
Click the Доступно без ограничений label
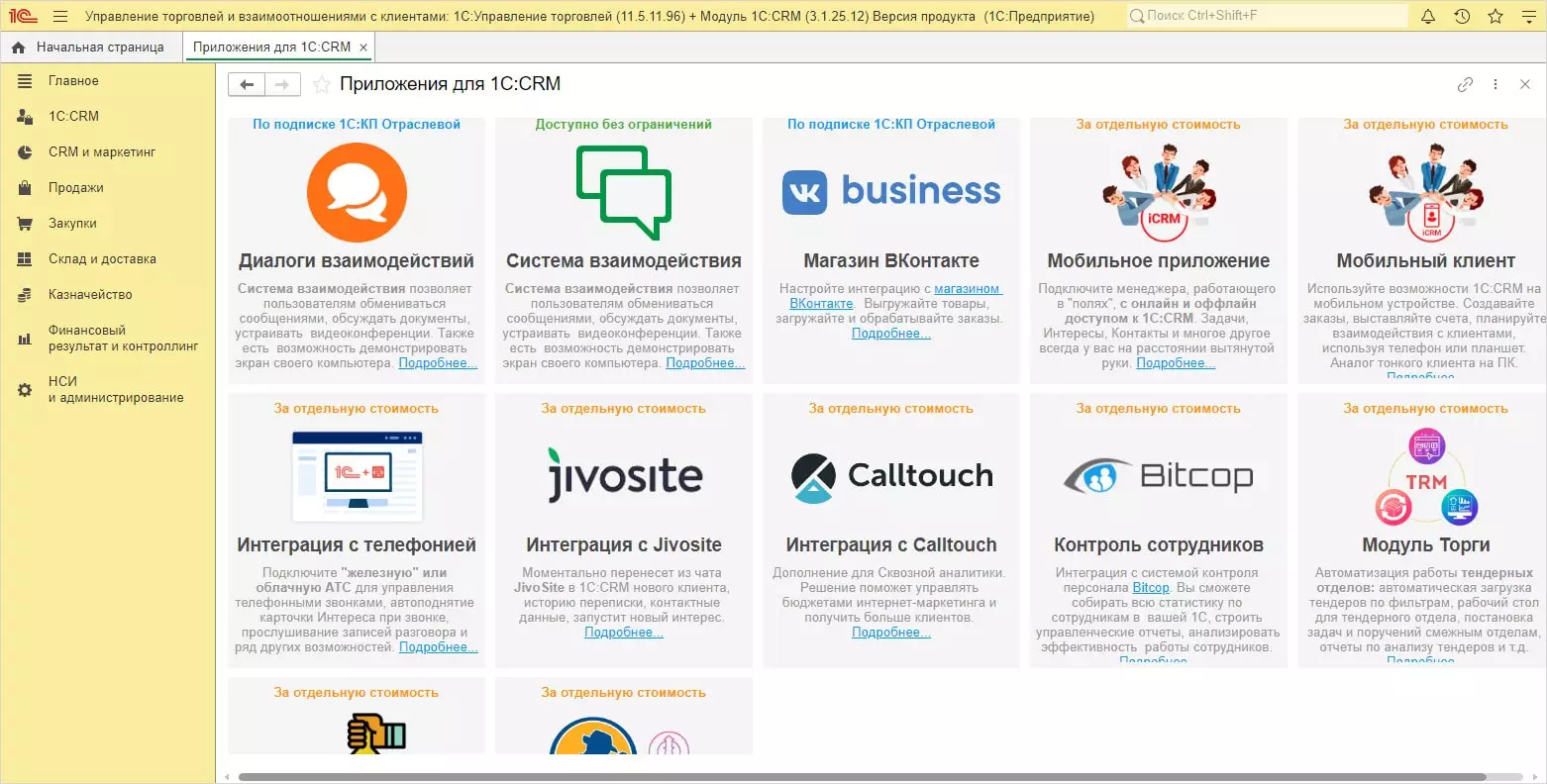click(624, 125)
